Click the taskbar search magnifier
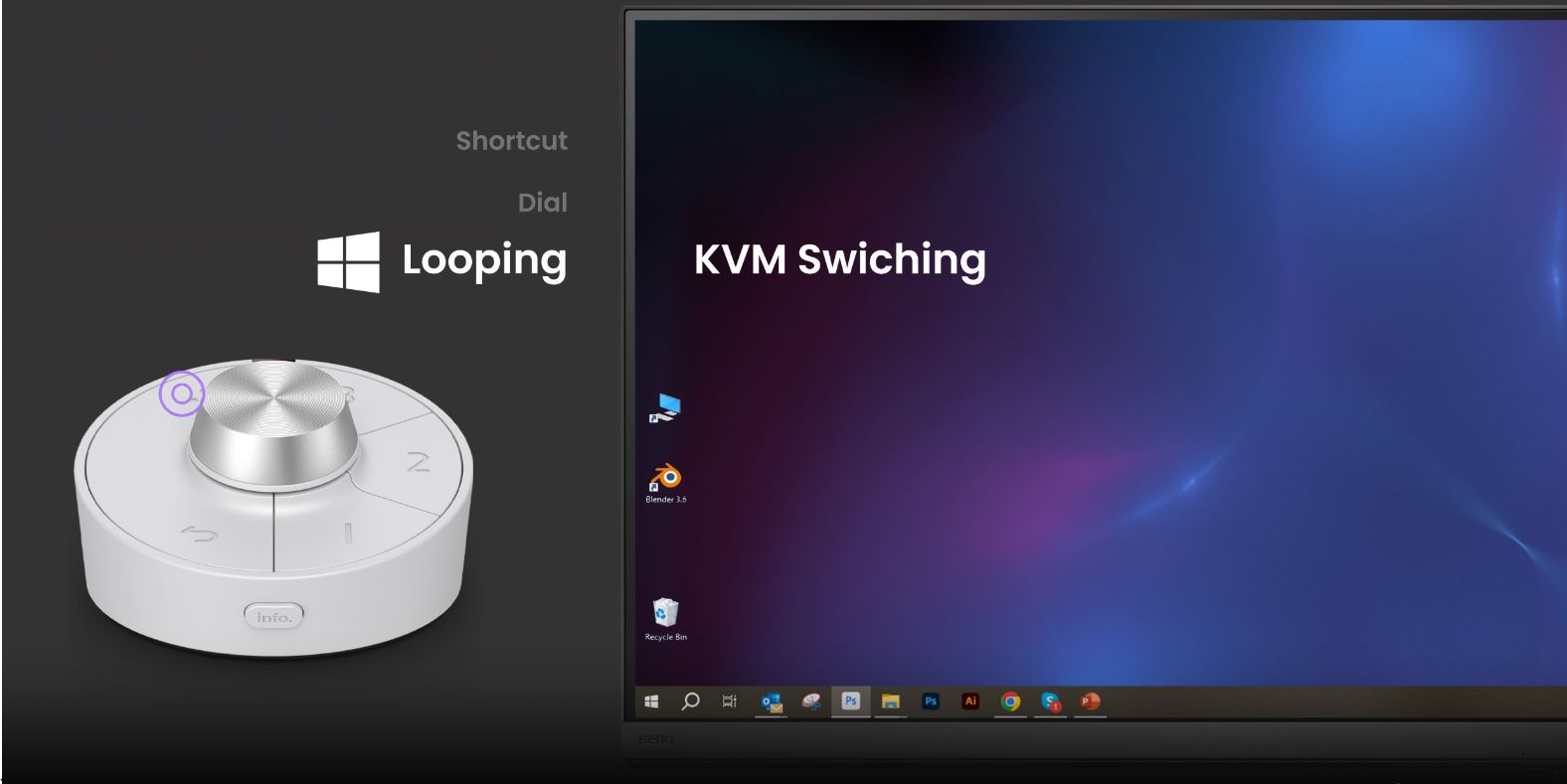Viewport: 1567px width, 784px height. tap(690, 702)
